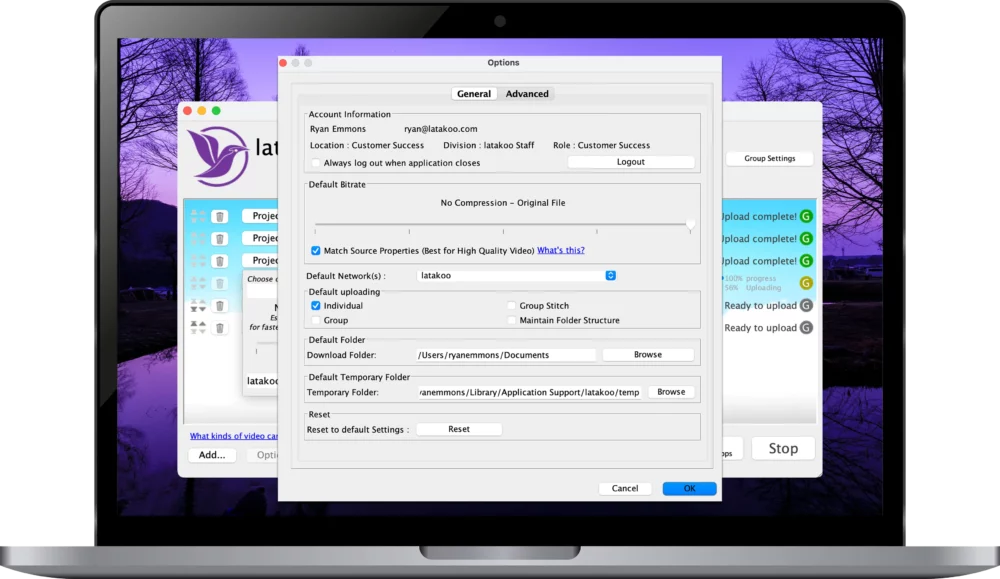Turn on Maintain Folder Structure

[x=511, y=320]
